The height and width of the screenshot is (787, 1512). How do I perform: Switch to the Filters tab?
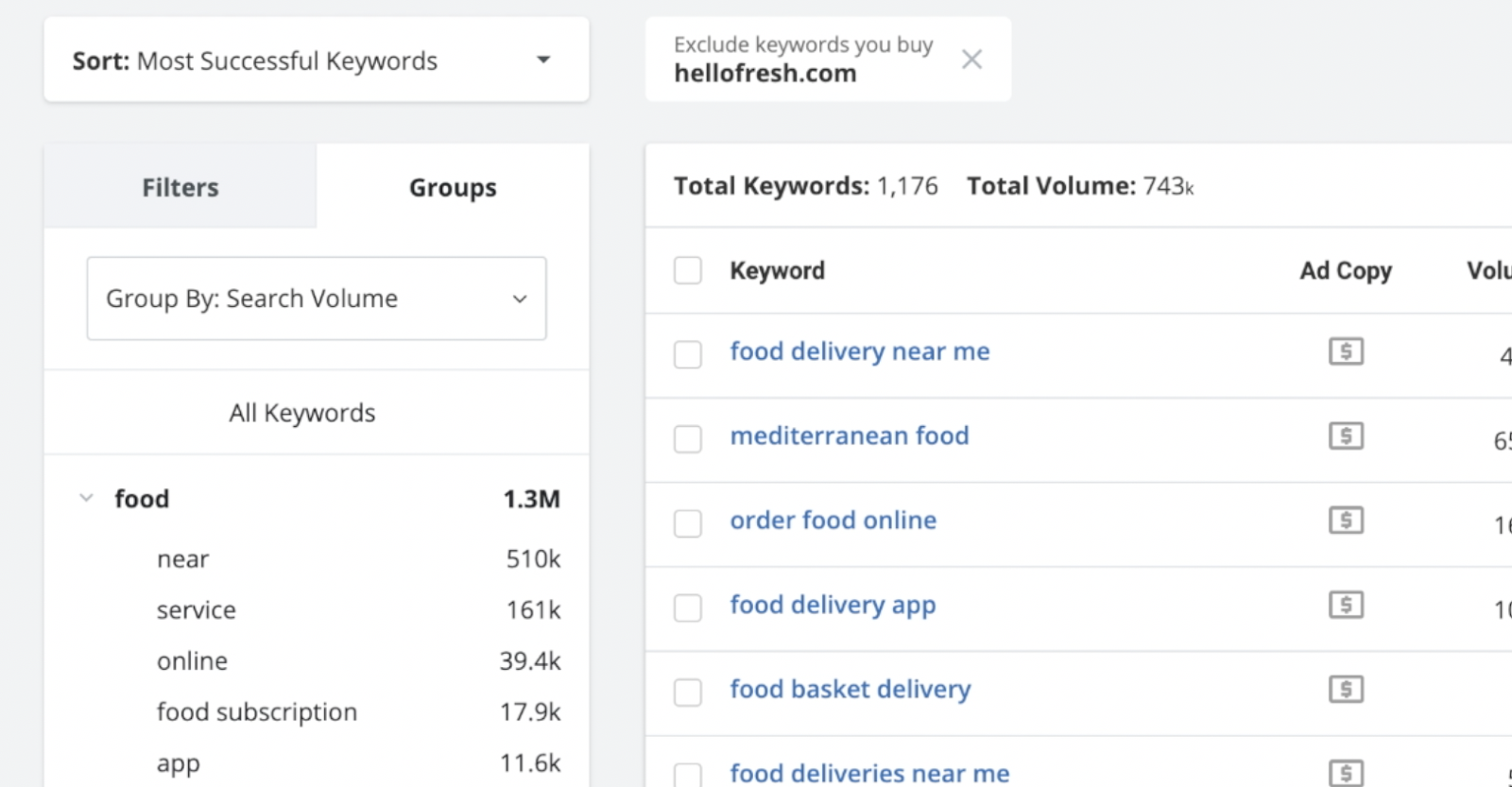click(x=180, y=187)
